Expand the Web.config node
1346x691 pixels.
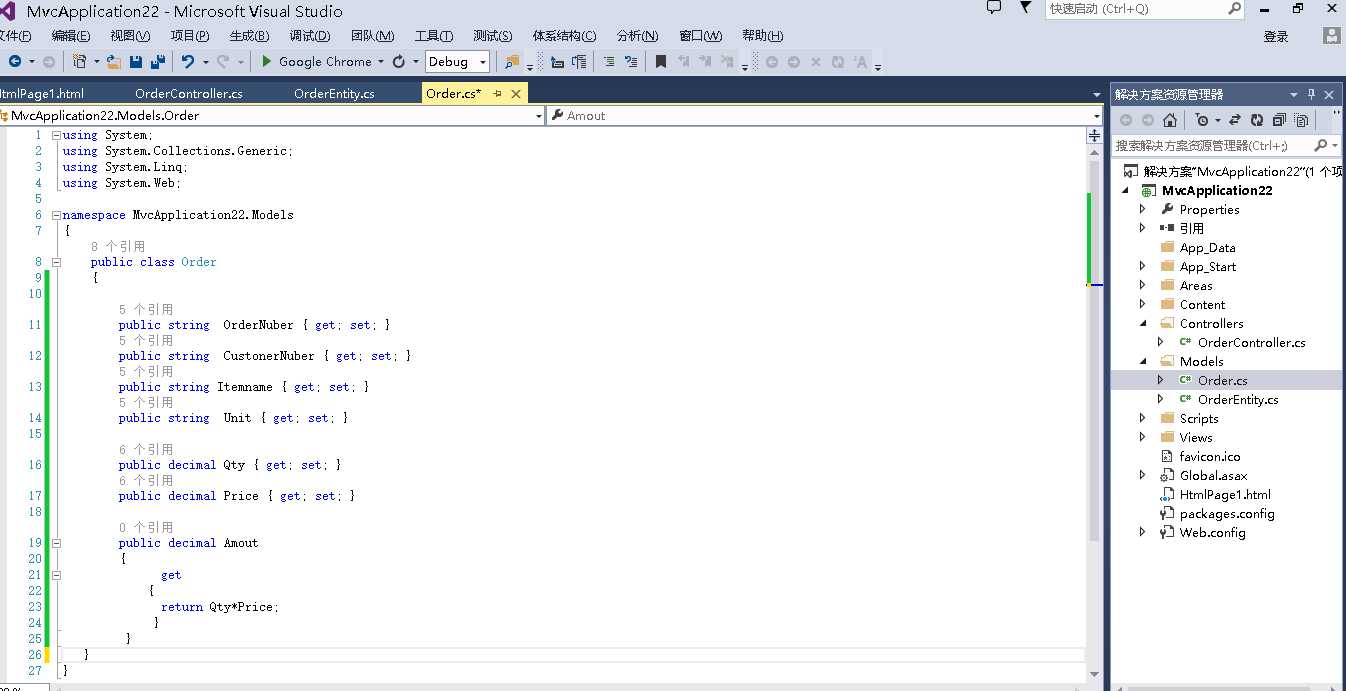[1143, 533]
